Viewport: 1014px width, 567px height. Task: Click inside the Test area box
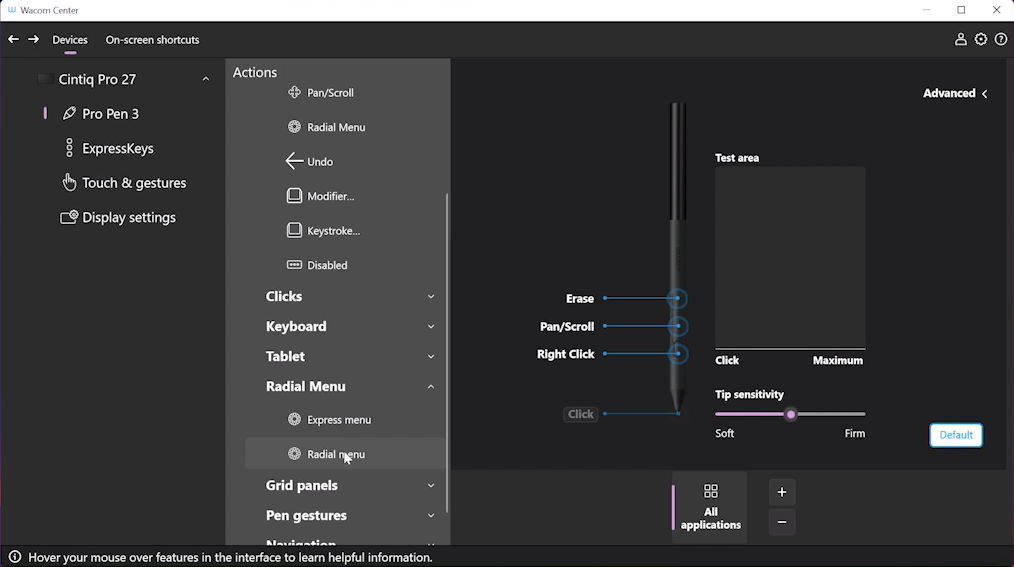pos(790,257)
